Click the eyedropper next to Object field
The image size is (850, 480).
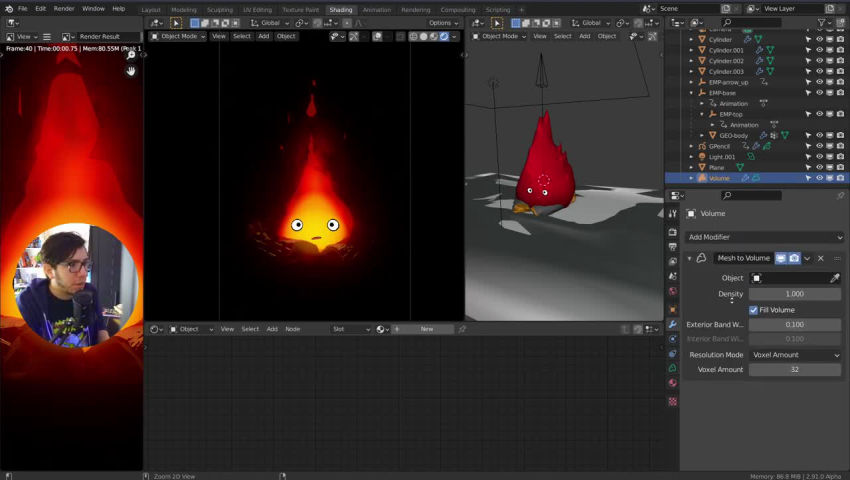pyautogui.click(x=834, y=278)
